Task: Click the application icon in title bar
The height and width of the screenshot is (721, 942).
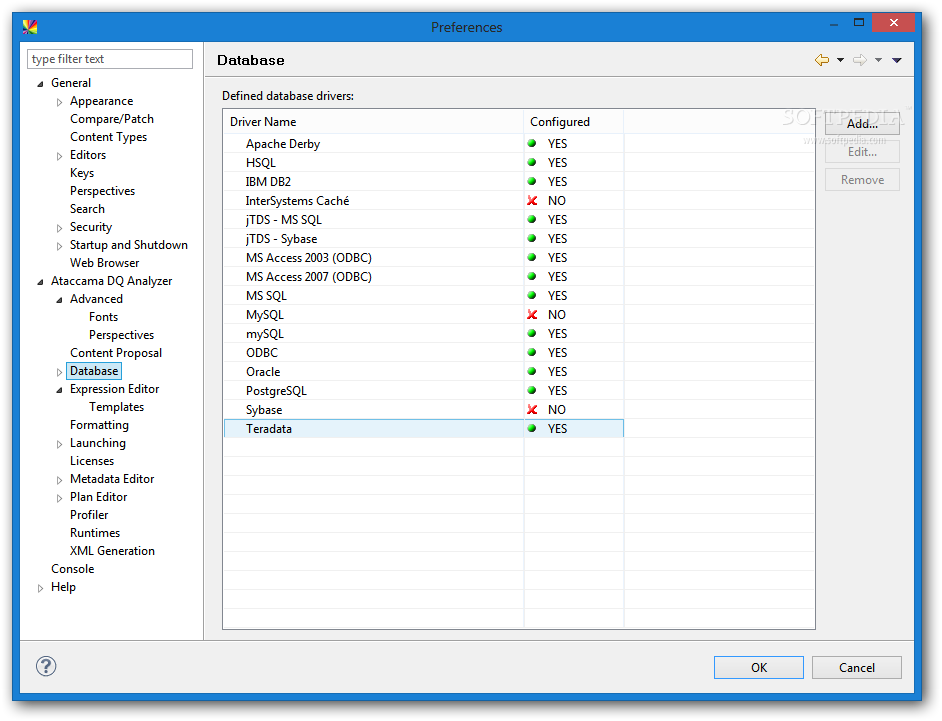Action: click(30, 27)
